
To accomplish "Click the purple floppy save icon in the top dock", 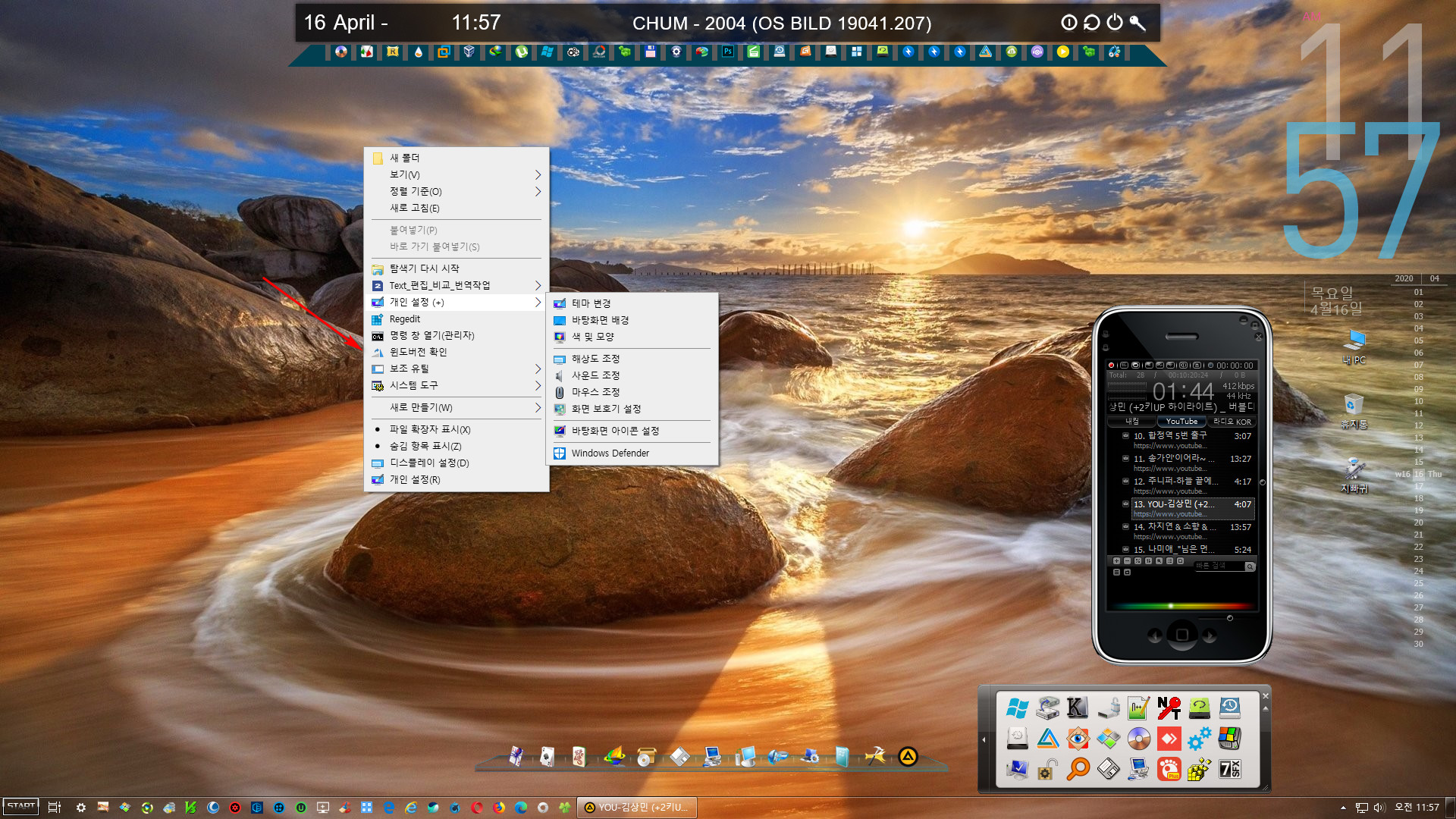I will tap(650, 52).
